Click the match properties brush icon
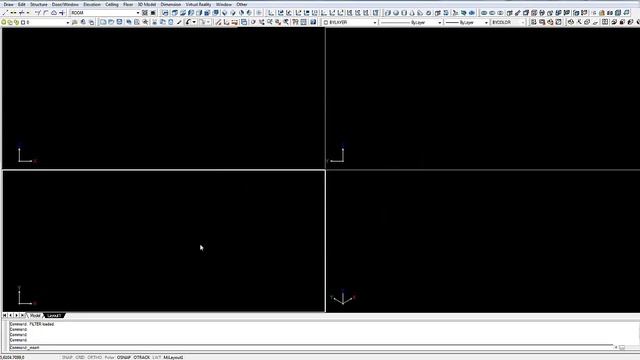This screenshot has height=360, width=640. tap(179, 22)
